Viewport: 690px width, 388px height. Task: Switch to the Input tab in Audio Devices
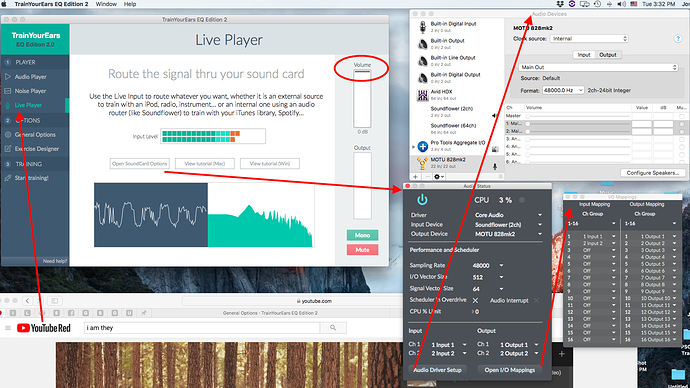click(x=584, y=55)
